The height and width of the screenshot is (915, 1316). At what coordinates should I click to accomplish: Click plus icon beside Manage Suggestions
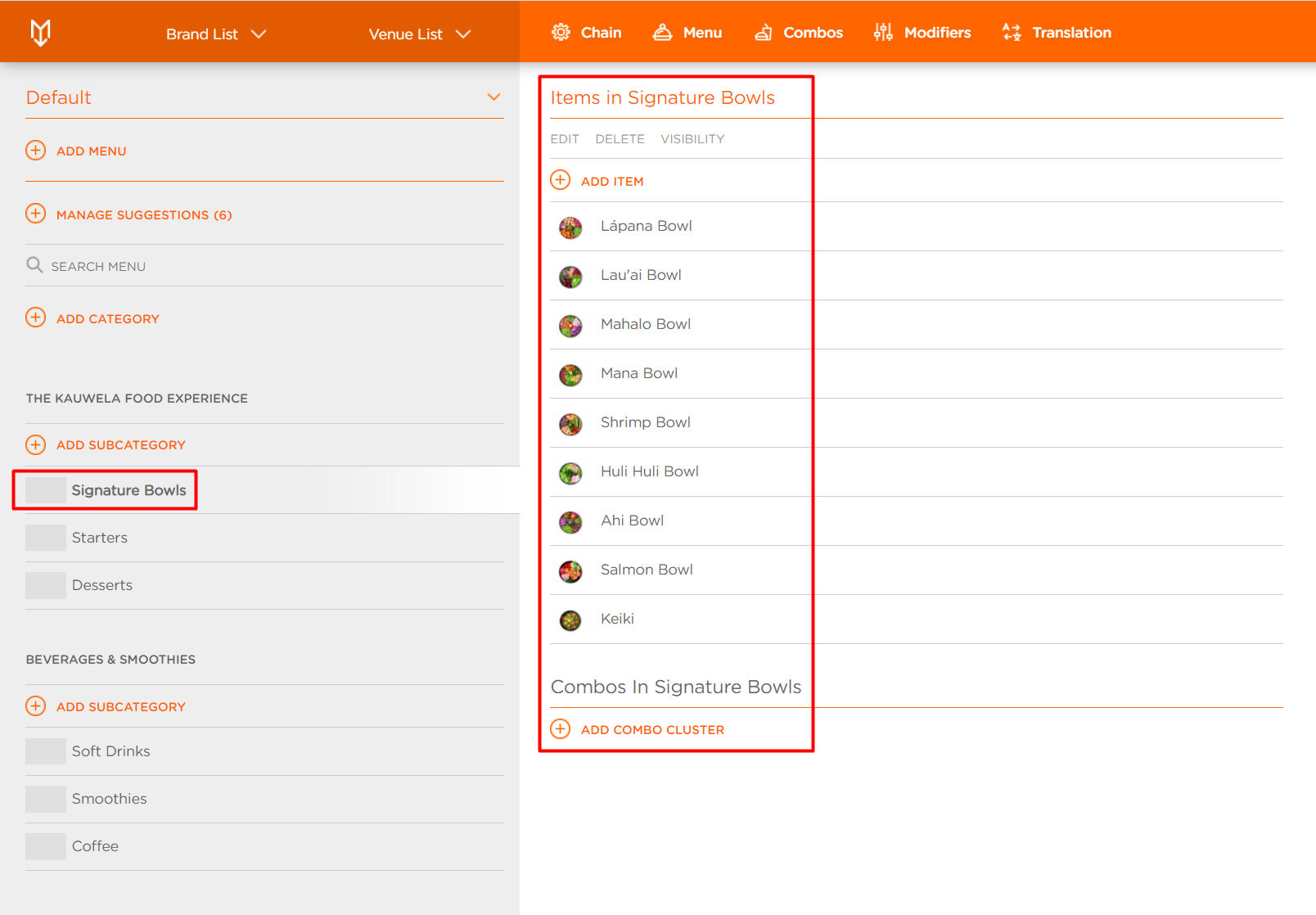pyautogui.click(x=36, y=214)
